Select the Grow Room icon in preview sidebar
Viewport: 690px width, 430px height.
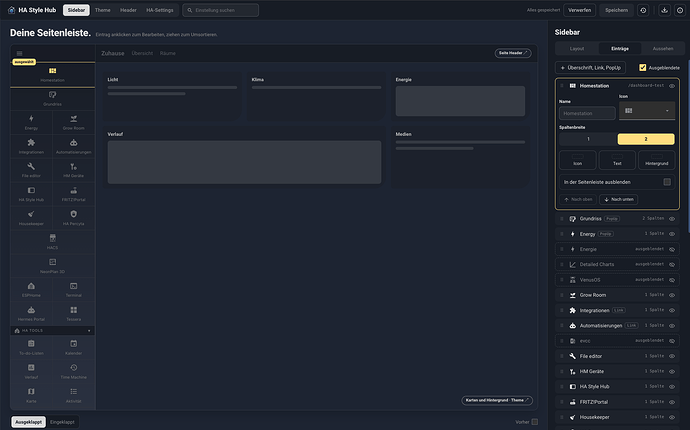(x=73, y=118)
